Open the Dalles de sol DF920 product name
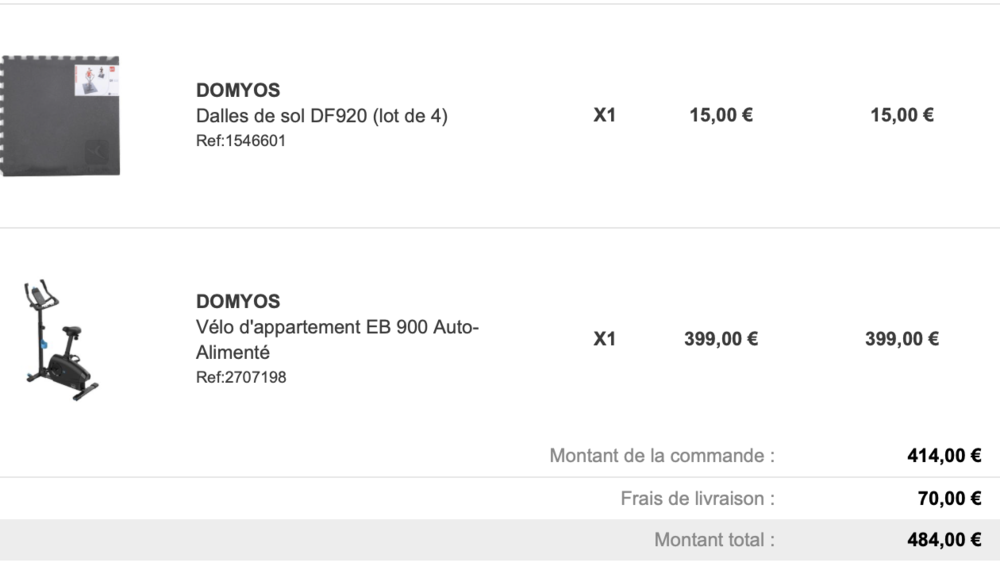This screenshot has height=578, width=1000. 321,116
